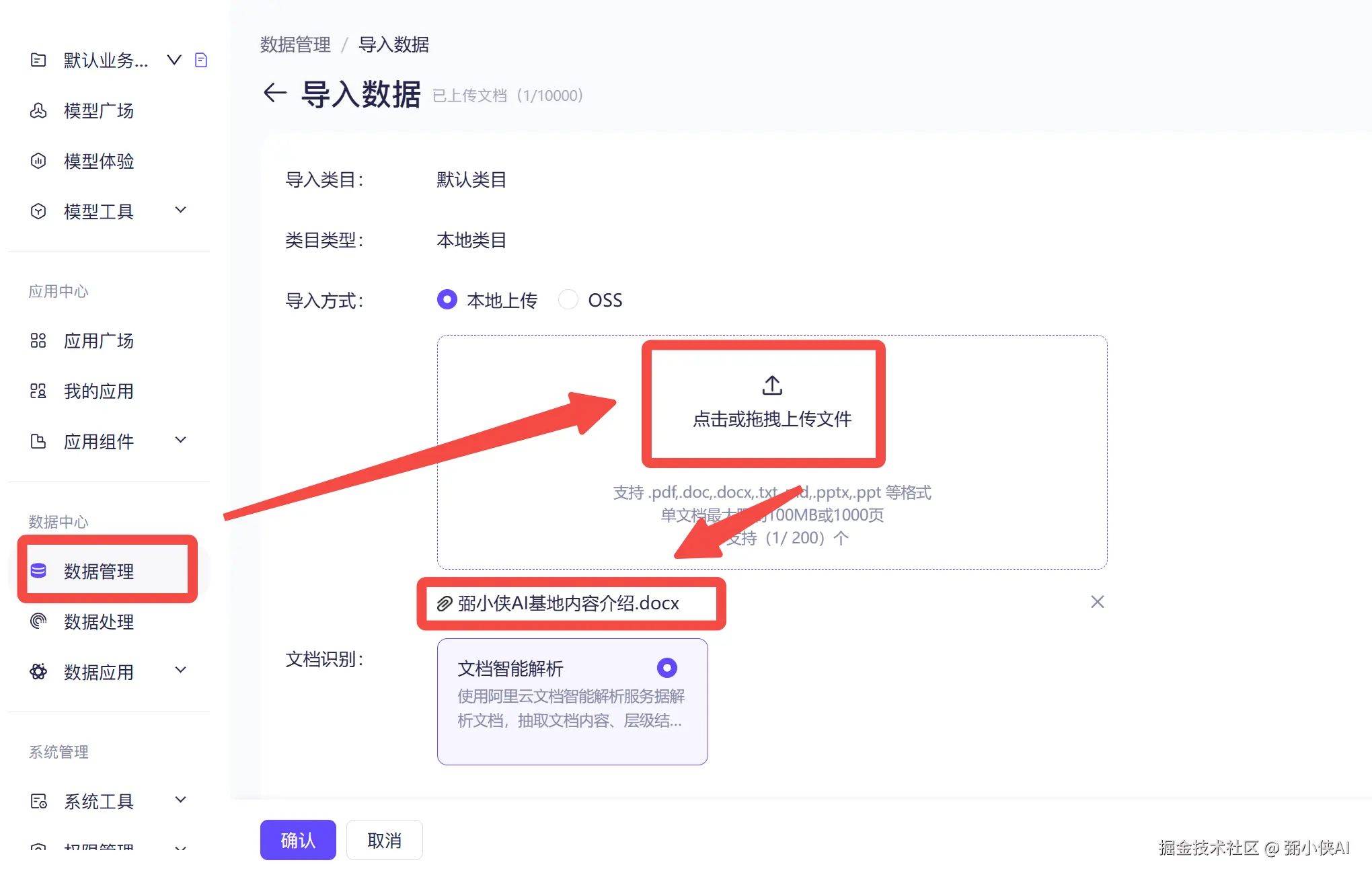Remove the uploaded docx file with X

coord(1097,602)
